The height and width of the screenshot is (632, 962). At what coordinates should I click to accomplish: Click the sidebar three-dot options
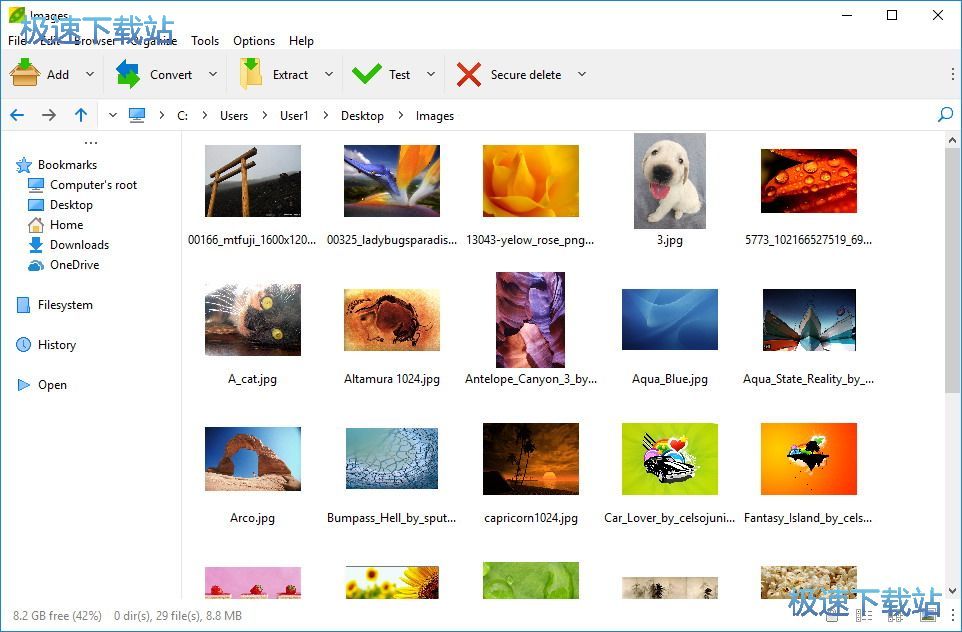click(91, 143)
